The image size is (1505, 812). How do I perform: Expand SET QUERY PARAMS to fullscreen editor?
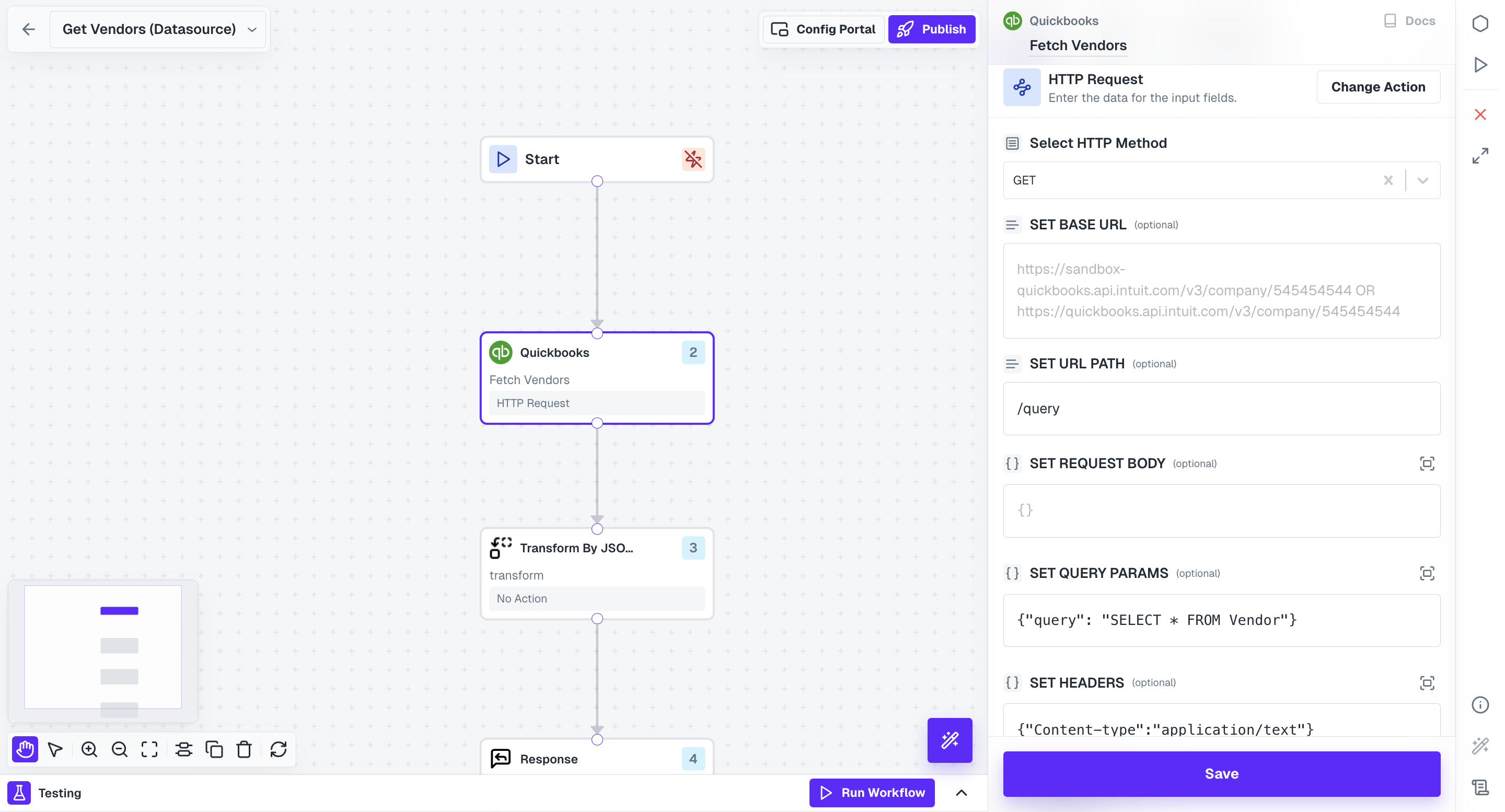click(1427, 573)
